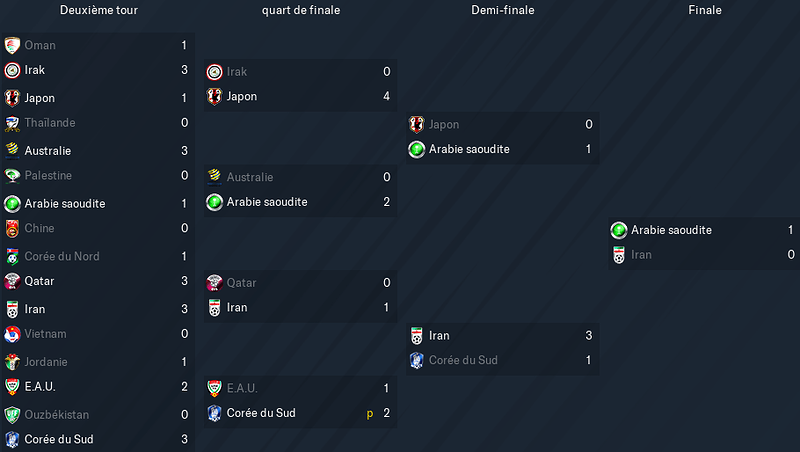Click the Ouzbékistan team badge
Image resolution: width=800 pixels, height=452 pixels.
click(12, 414)
